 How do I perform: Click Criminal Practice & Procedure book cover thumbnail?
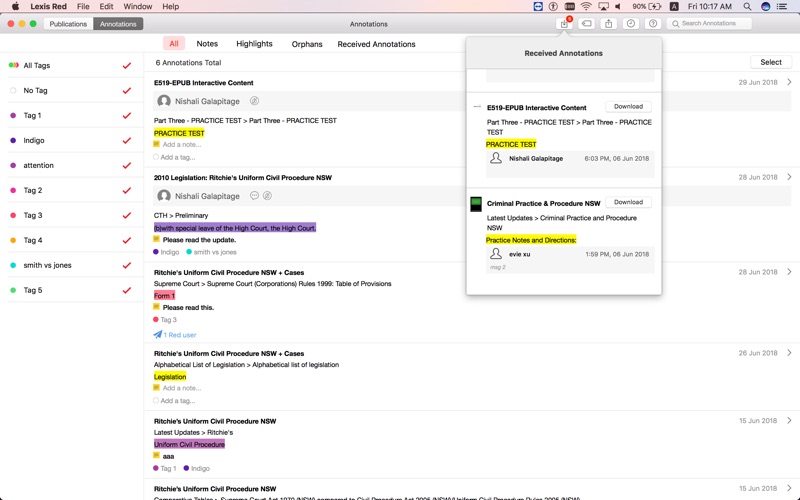(476, 205)
